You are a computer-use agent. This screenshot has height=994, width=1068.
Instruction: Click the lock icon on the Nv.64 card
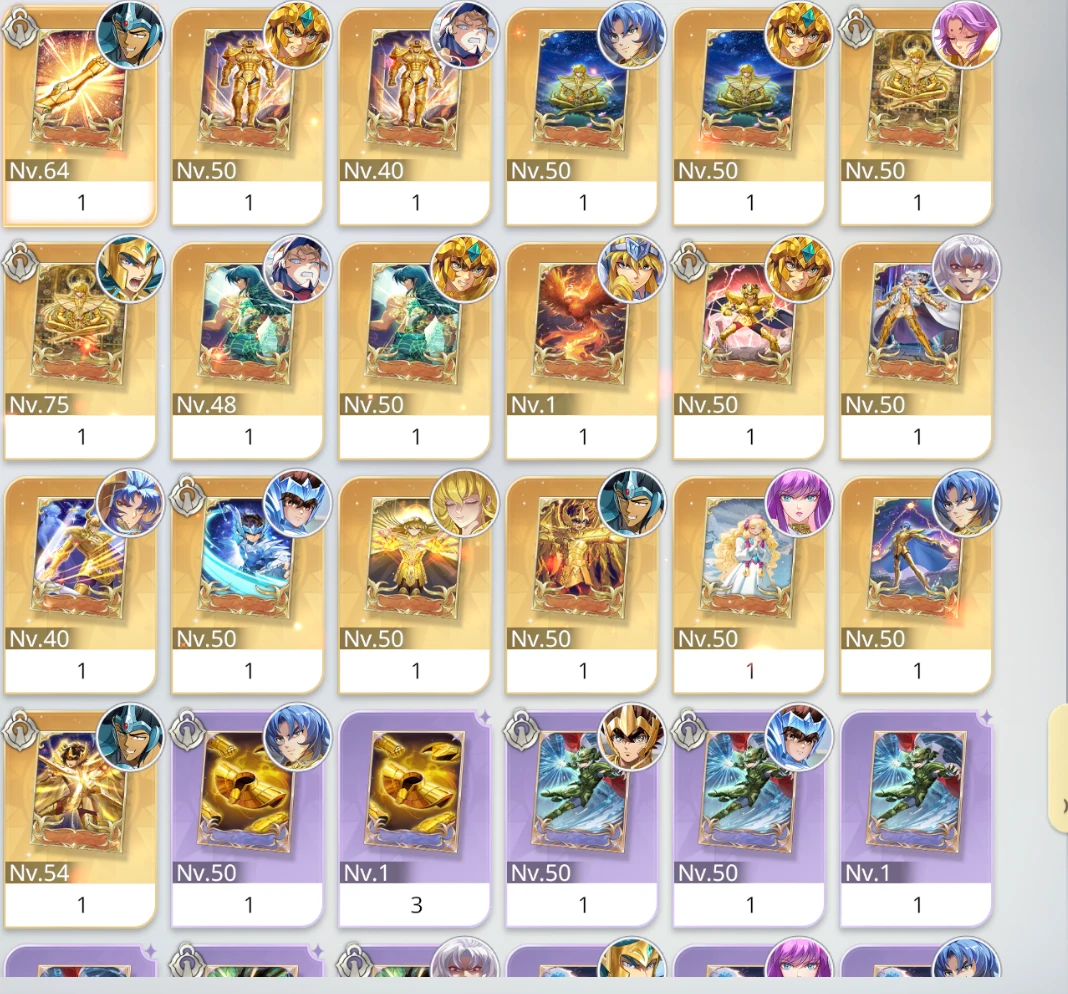[18, 28]
